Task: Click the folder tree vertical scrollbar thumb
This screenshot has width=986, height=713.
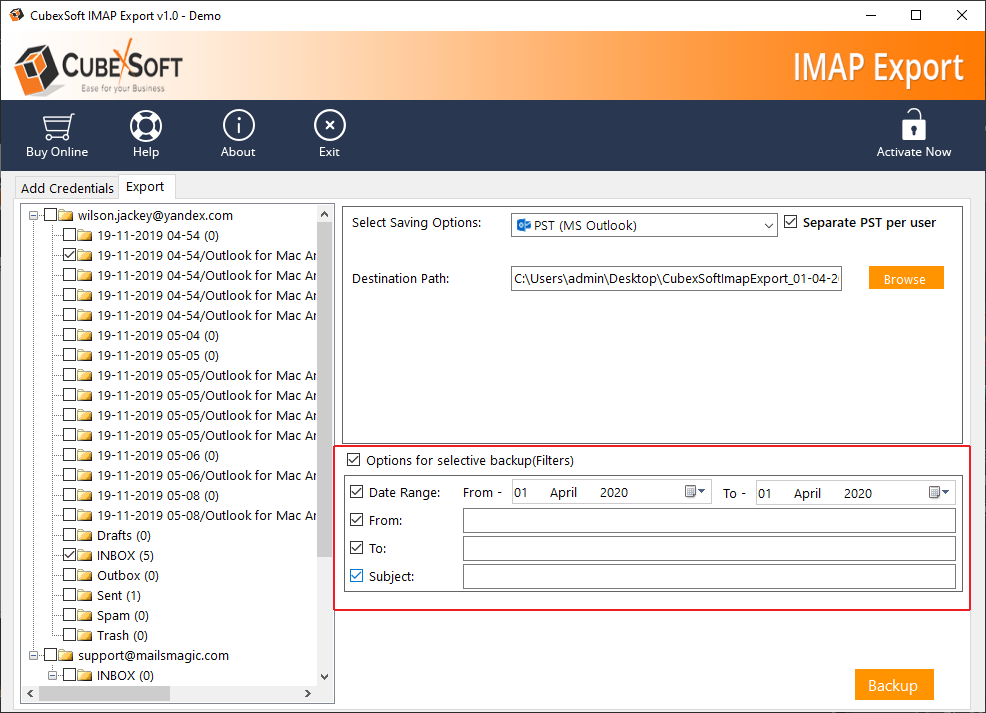Action: click(324, 390)
